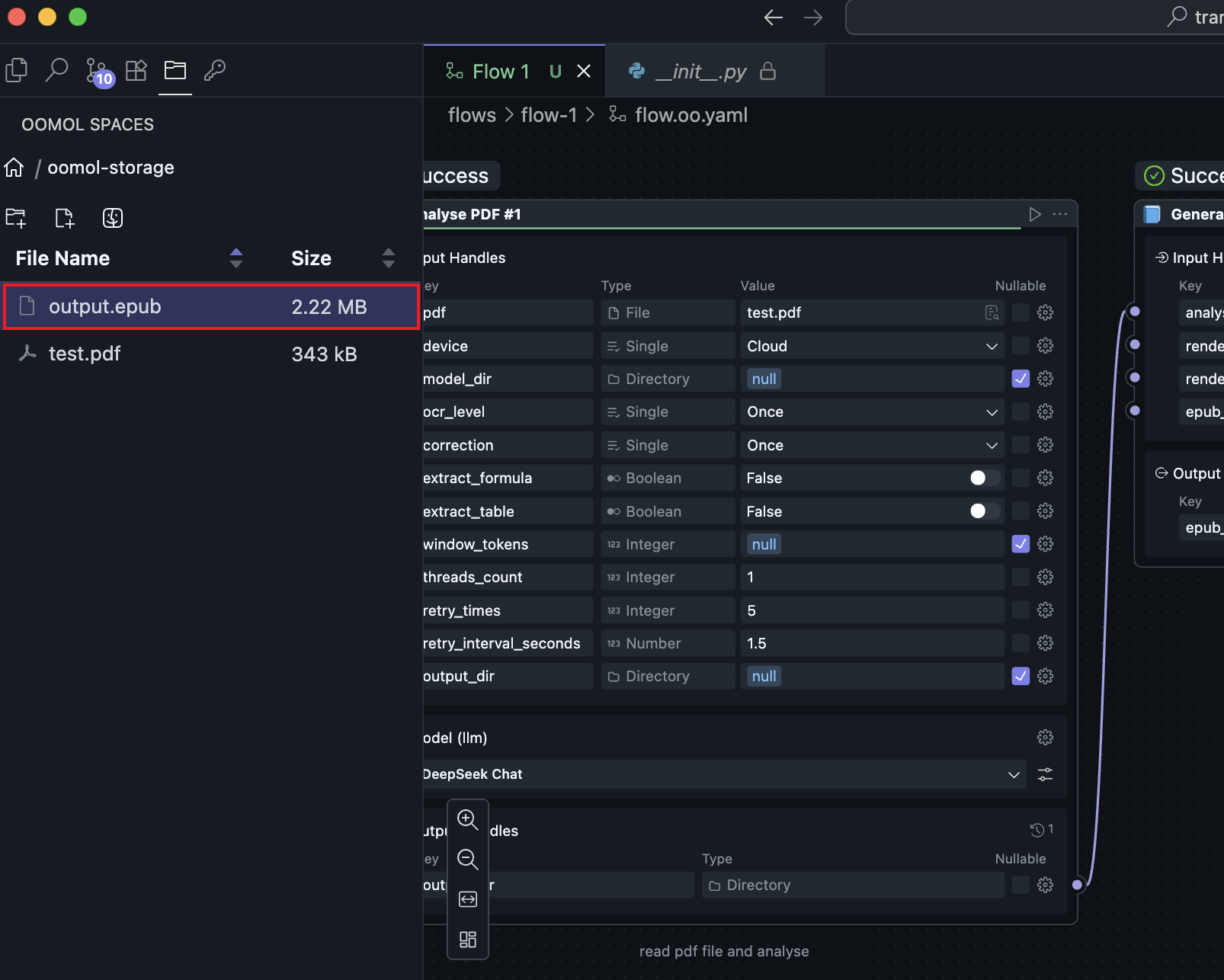The width and height of the screenshot is (1224, 980).
Task: Open the key icon panel in the sidebar
Action: 215,71
